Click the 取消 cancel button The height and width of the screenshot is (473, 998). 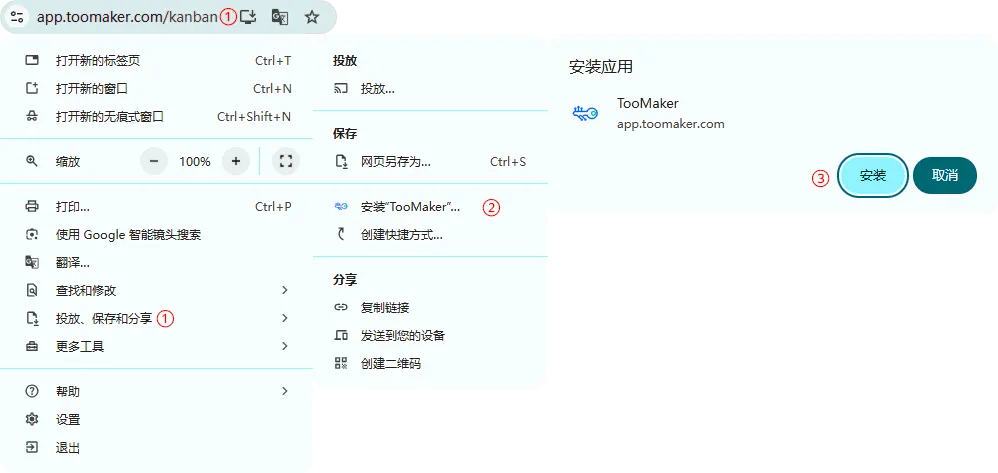tap(945, 176)
